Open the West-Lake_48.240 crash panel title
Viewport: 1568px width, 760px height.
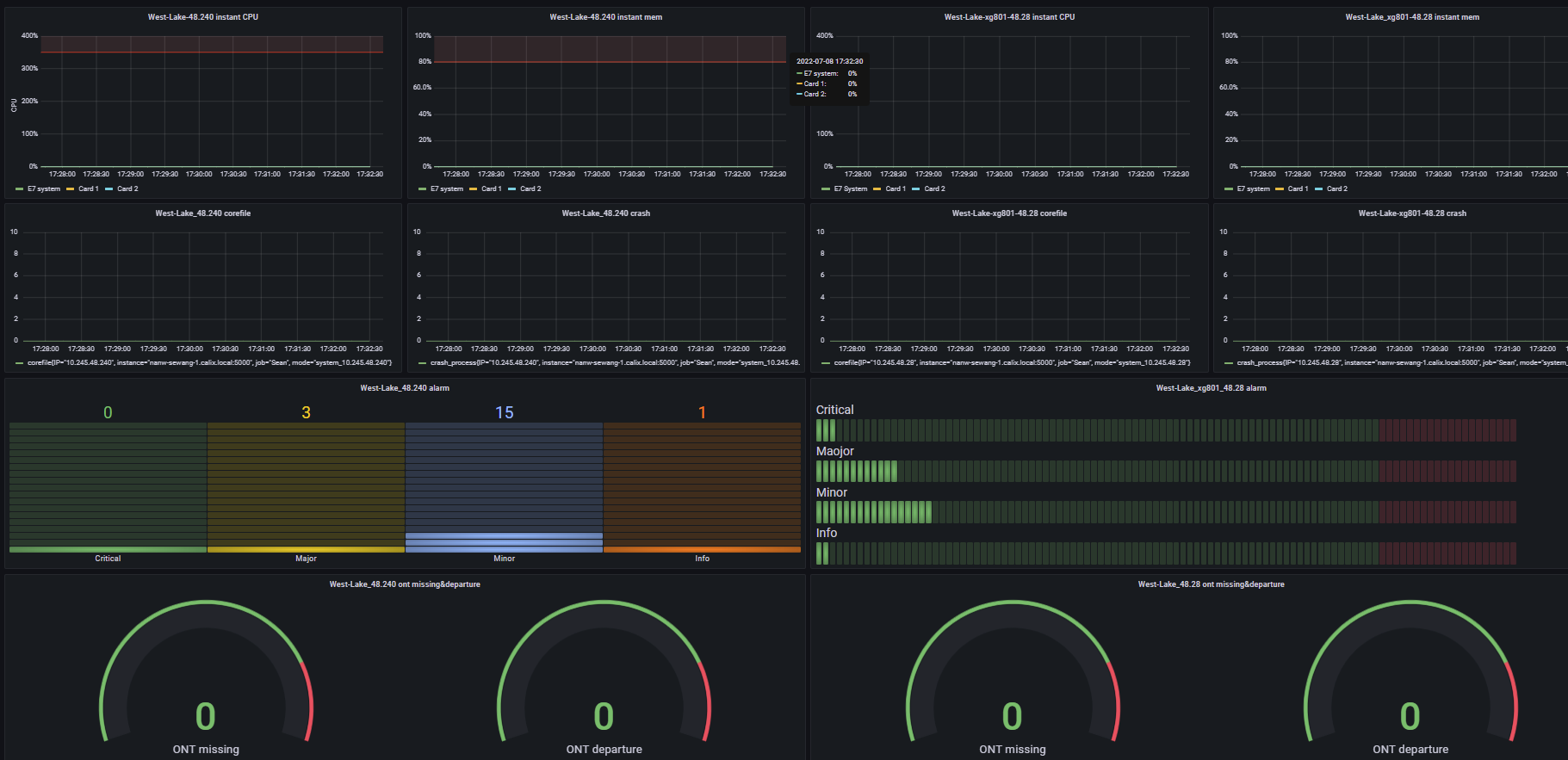click(x=605, y=213)
